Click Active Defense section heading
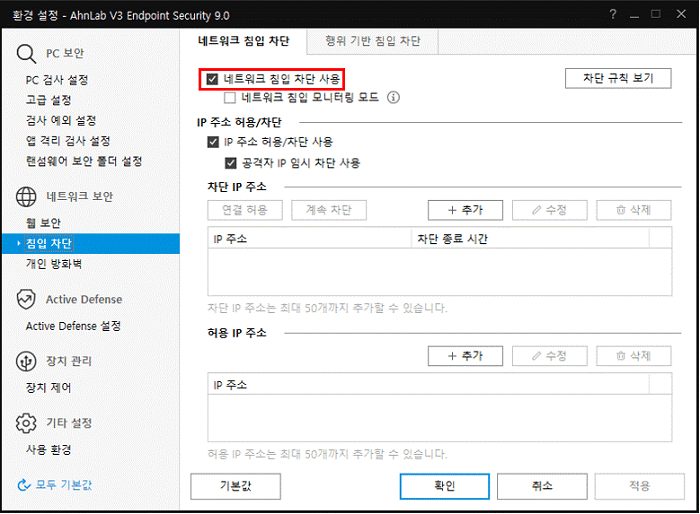 pos(84,300)
